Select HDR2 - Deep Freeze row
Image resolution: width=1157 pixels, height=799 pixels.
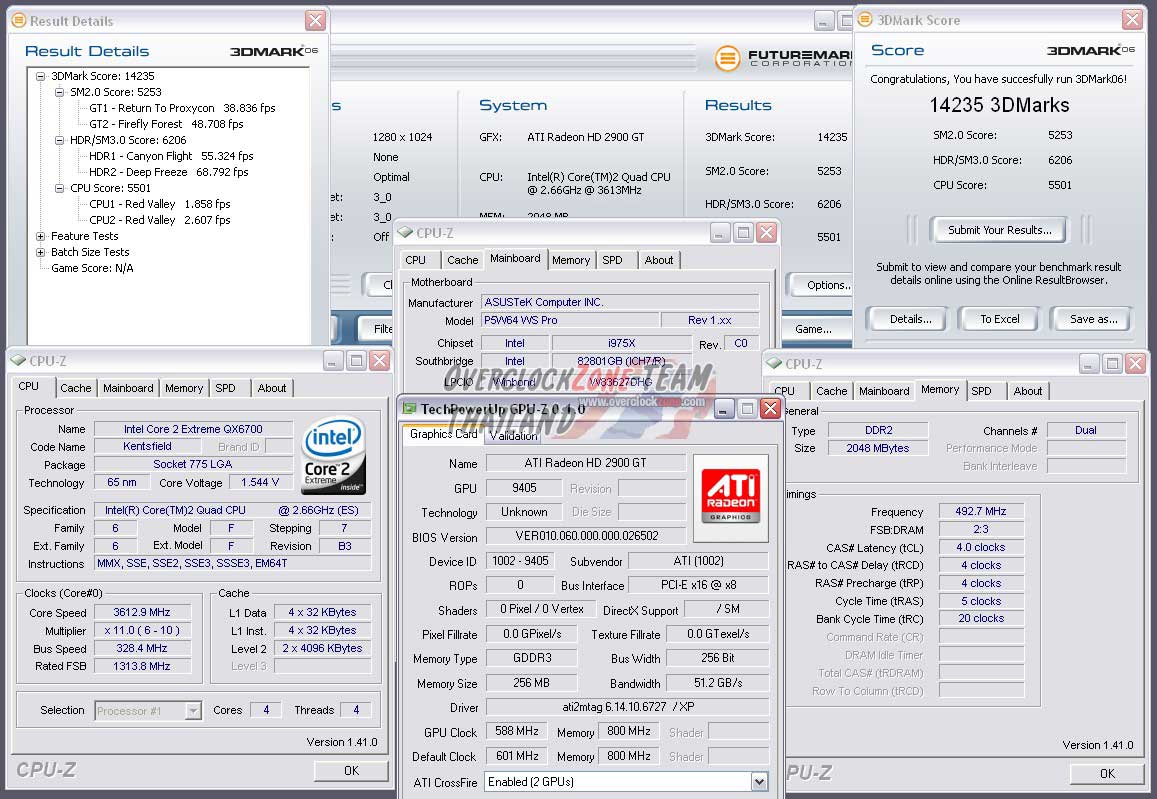(x=168, y=172)
